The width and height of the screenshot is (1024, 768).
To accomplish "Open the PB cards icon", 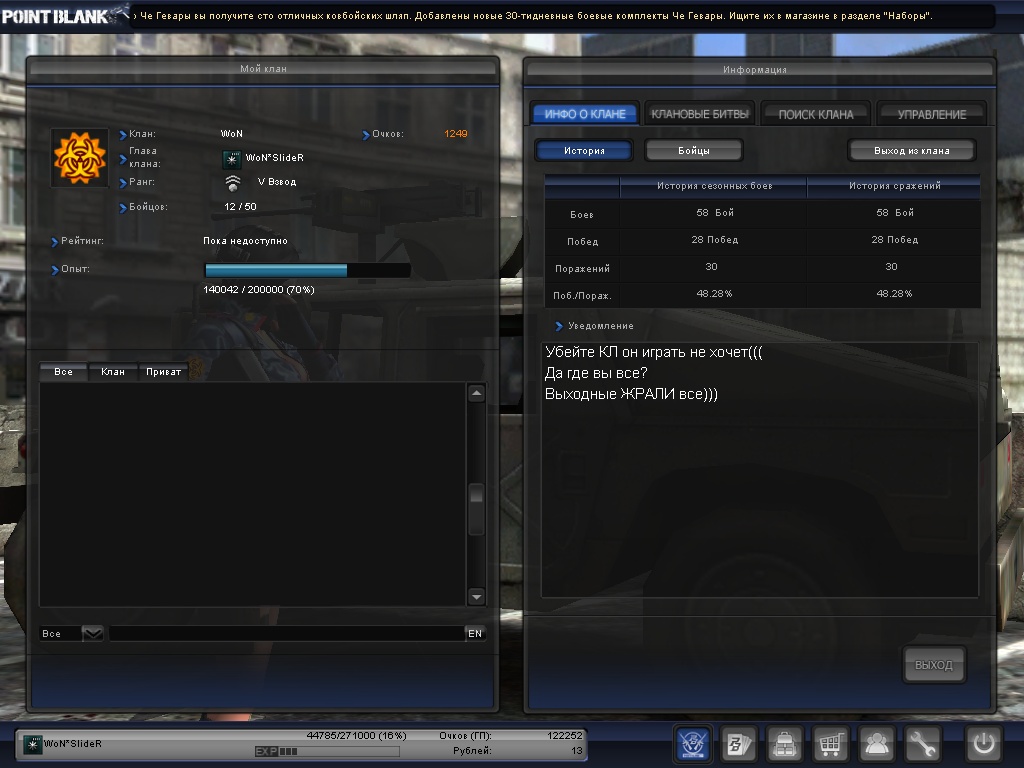I will click(x=739, y=743).
